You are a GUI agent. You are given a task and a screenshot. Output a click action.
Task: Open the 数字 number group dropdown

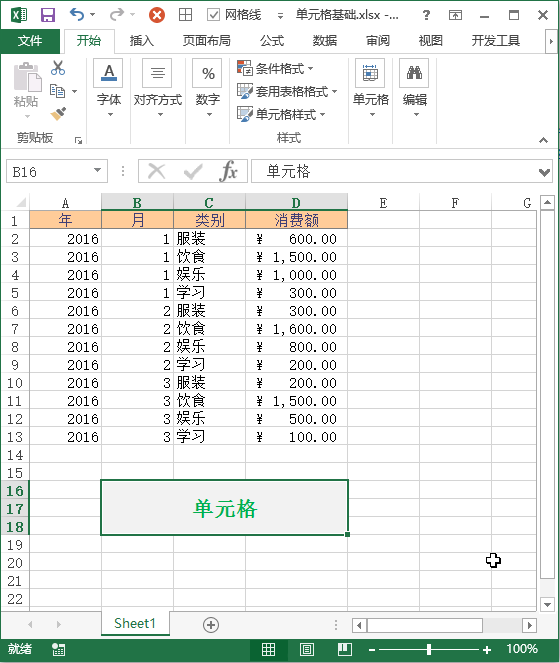208,88
